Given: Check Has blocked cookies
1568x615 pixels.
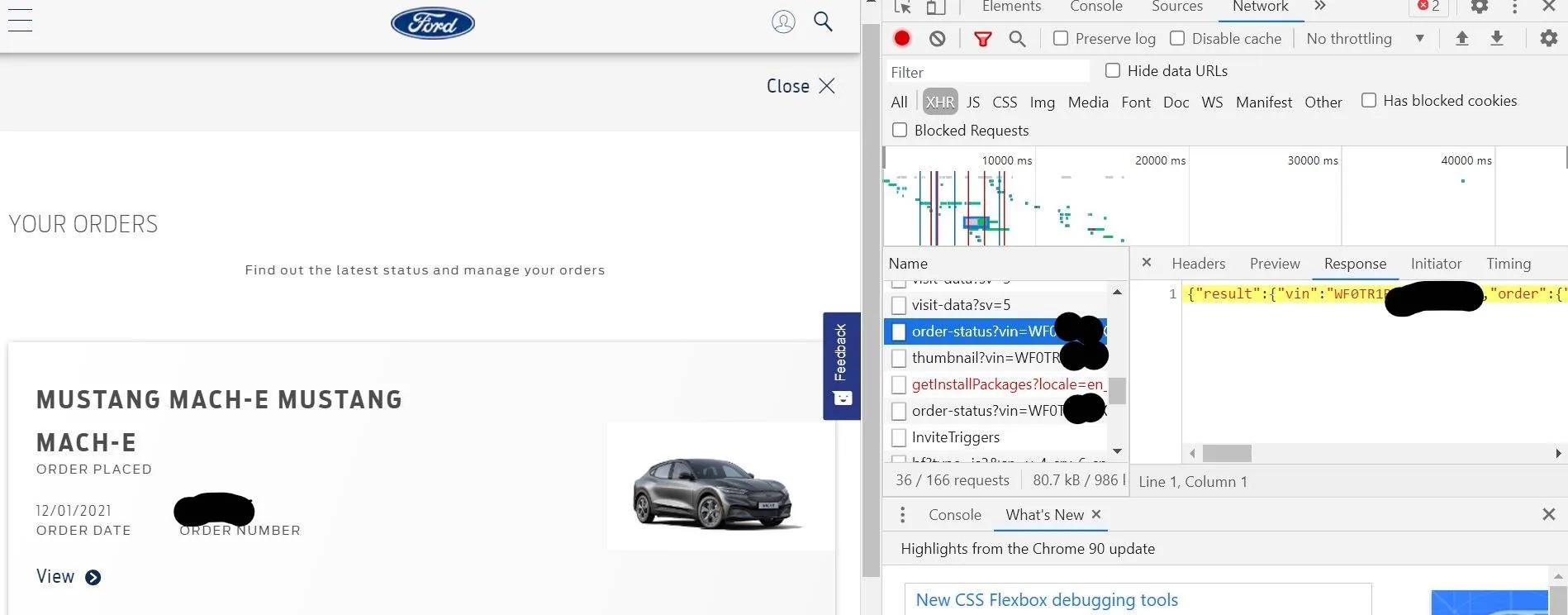Looking at the screenshot, I should pyautogui.click(x=1369, y=100).
